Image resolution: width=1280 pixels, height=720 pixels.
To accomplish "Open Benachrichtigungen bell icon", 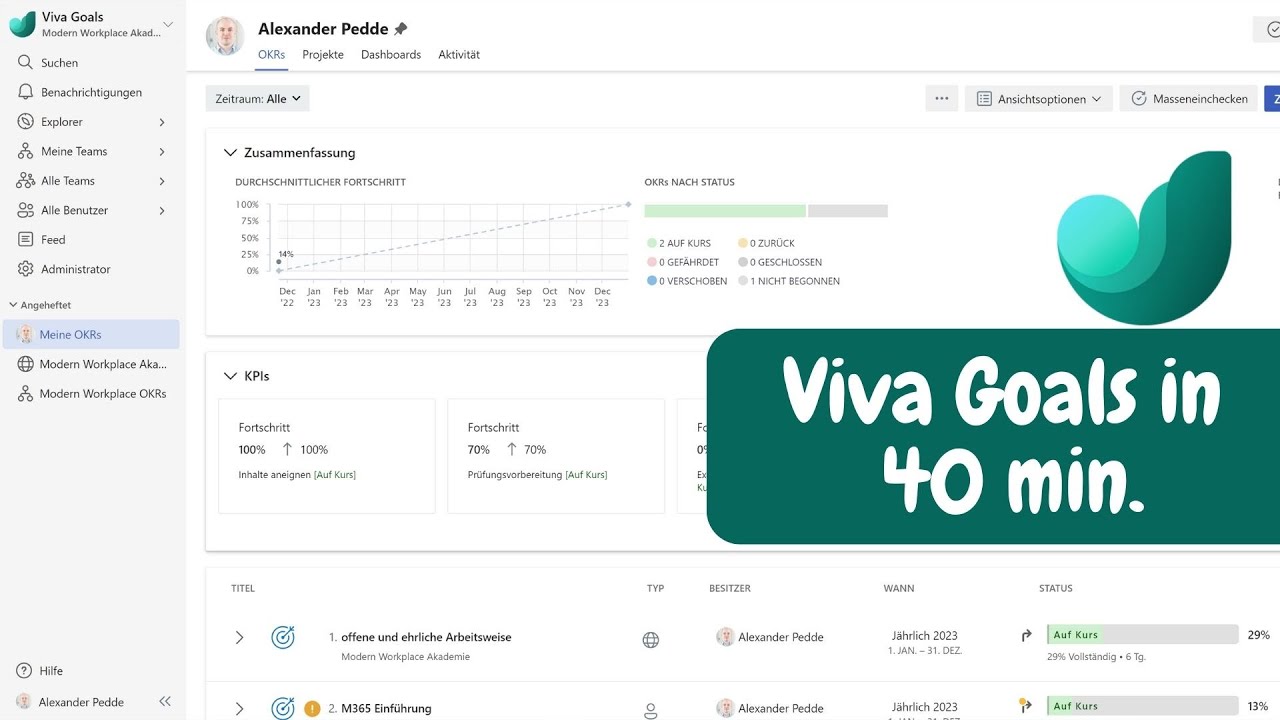I will click(x=26, y=92).
